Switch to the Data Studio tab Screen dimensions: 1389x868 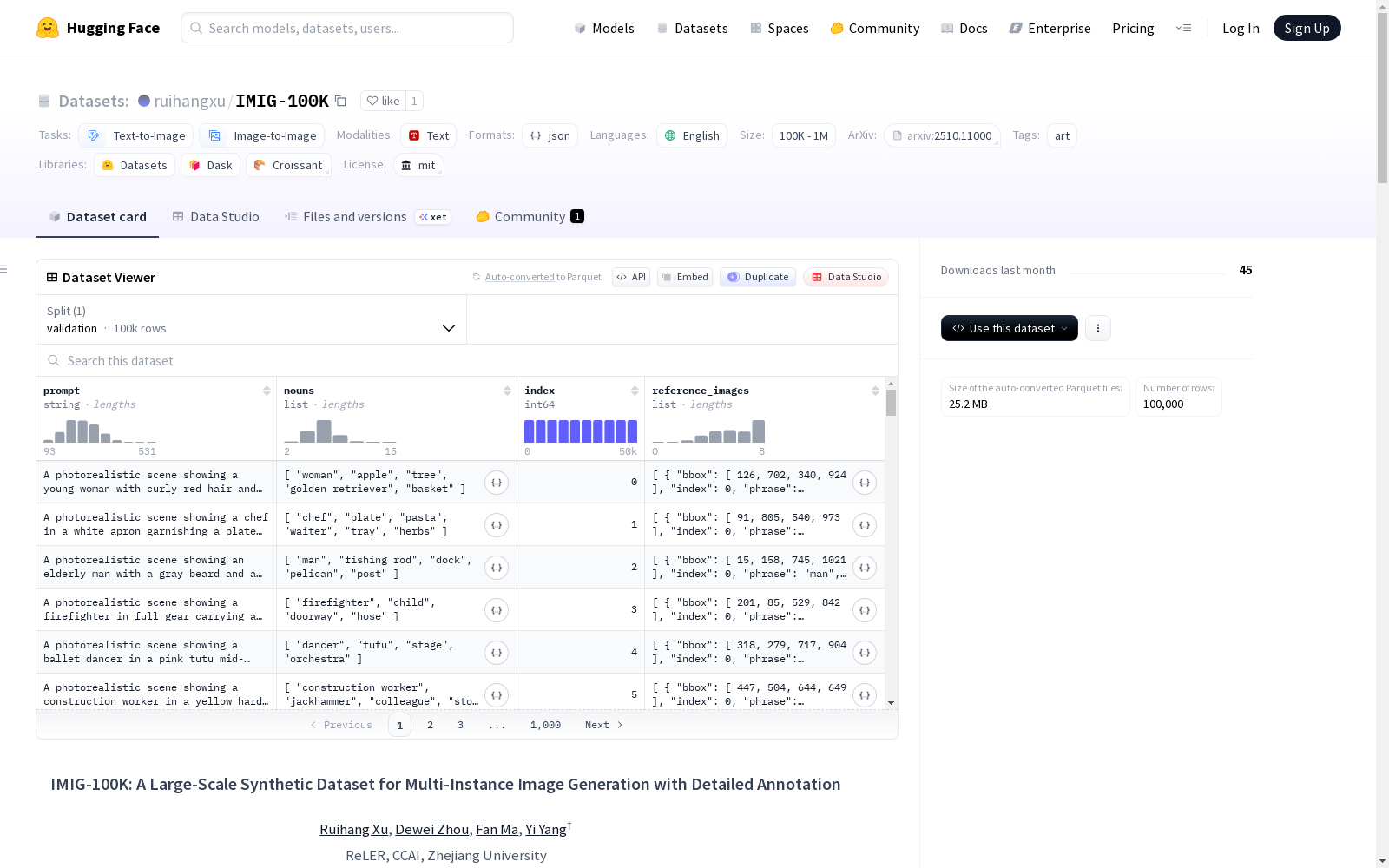point(215,217)
